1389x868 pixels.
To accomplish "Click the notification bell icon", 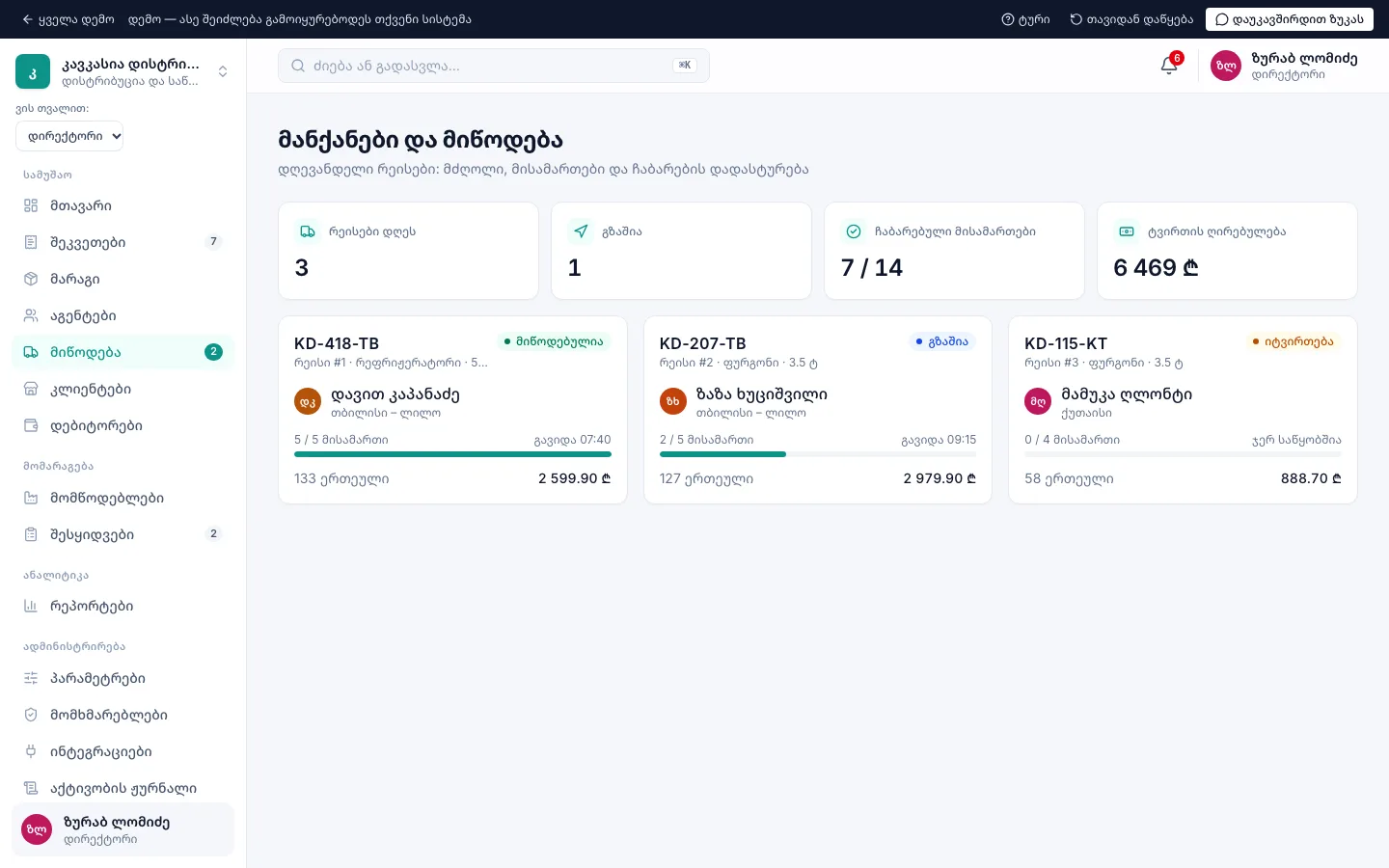I will (1169, 66).
